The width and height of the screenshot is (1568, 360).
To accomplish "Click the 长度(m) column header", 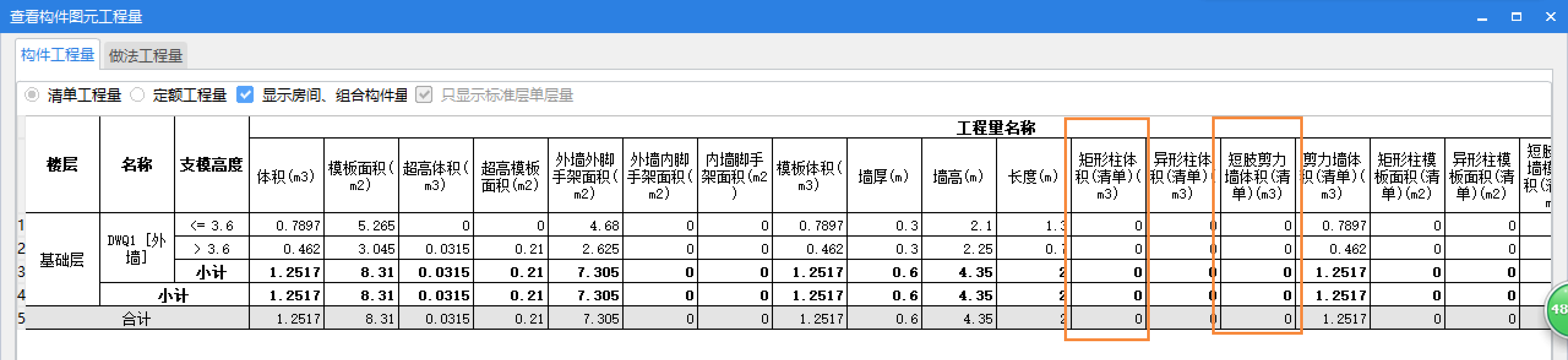I will point(1033,176).
